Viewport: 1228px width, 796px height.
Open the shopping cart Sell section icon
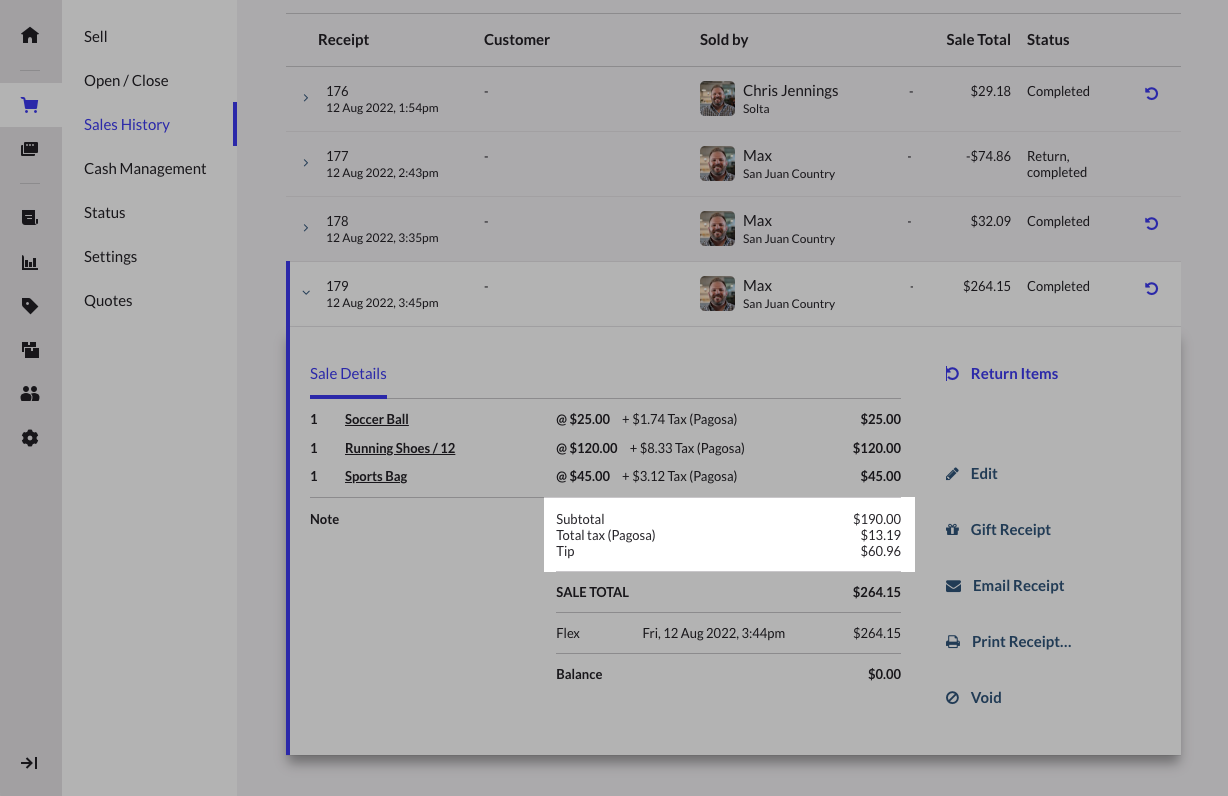point(30,105)
